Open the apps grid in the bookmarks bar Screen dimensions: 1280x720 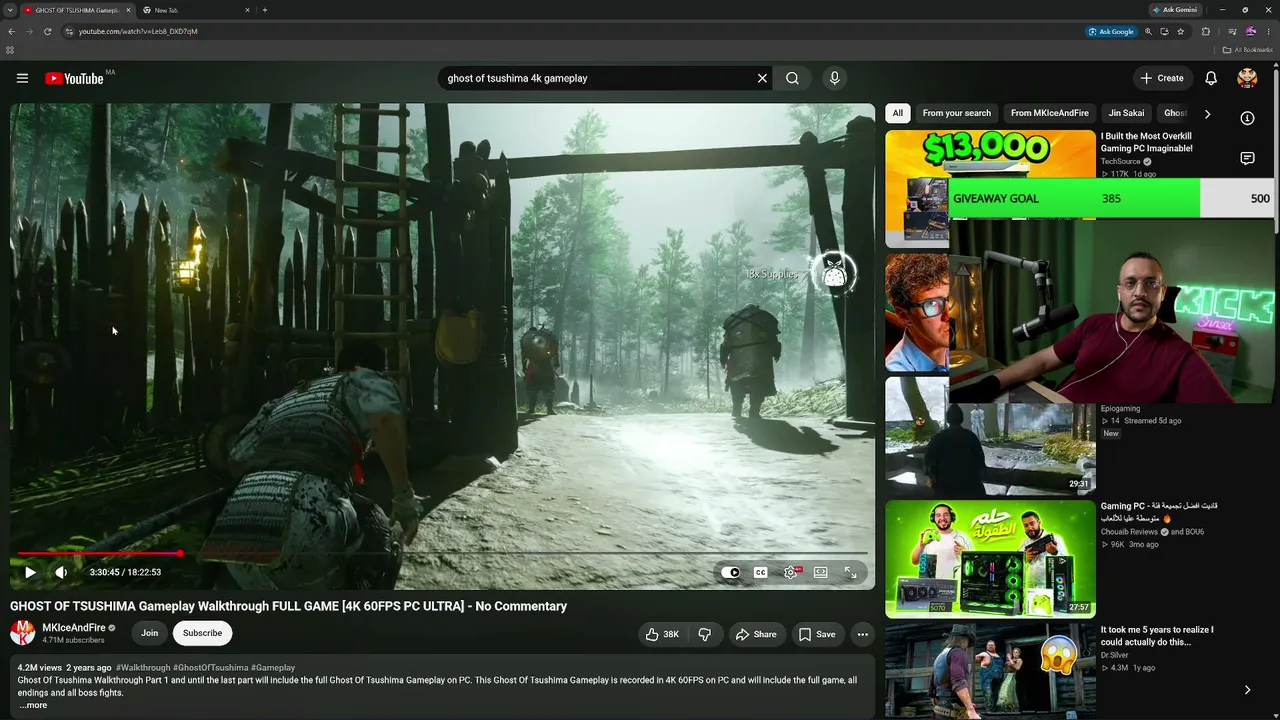[10, 50]
